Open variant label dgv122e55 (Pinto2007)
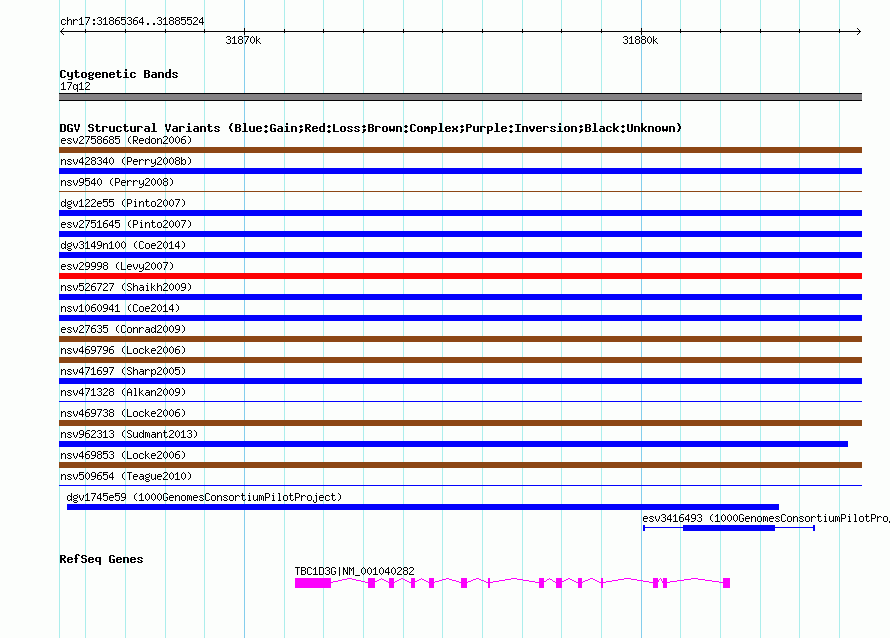Image resolution: width=890 pixels, height=638 pixels. pos(123,203)
